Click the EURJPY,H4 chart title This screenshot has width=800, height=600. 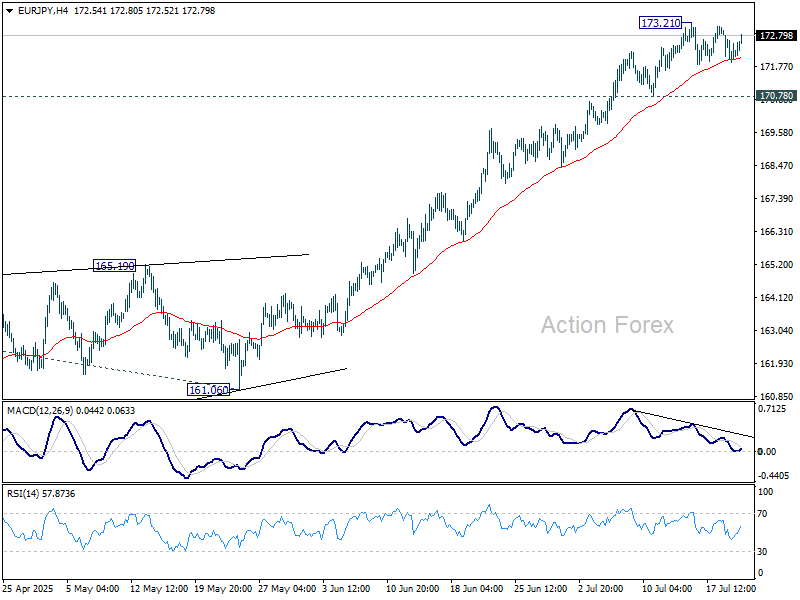point(34,10)
